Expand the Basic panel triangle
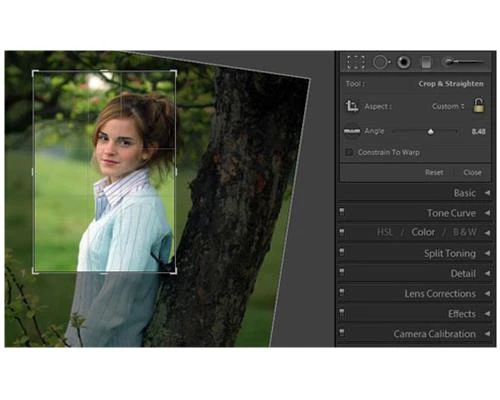The height and width of the screenshot is (400, 500). tap(487, 193)
